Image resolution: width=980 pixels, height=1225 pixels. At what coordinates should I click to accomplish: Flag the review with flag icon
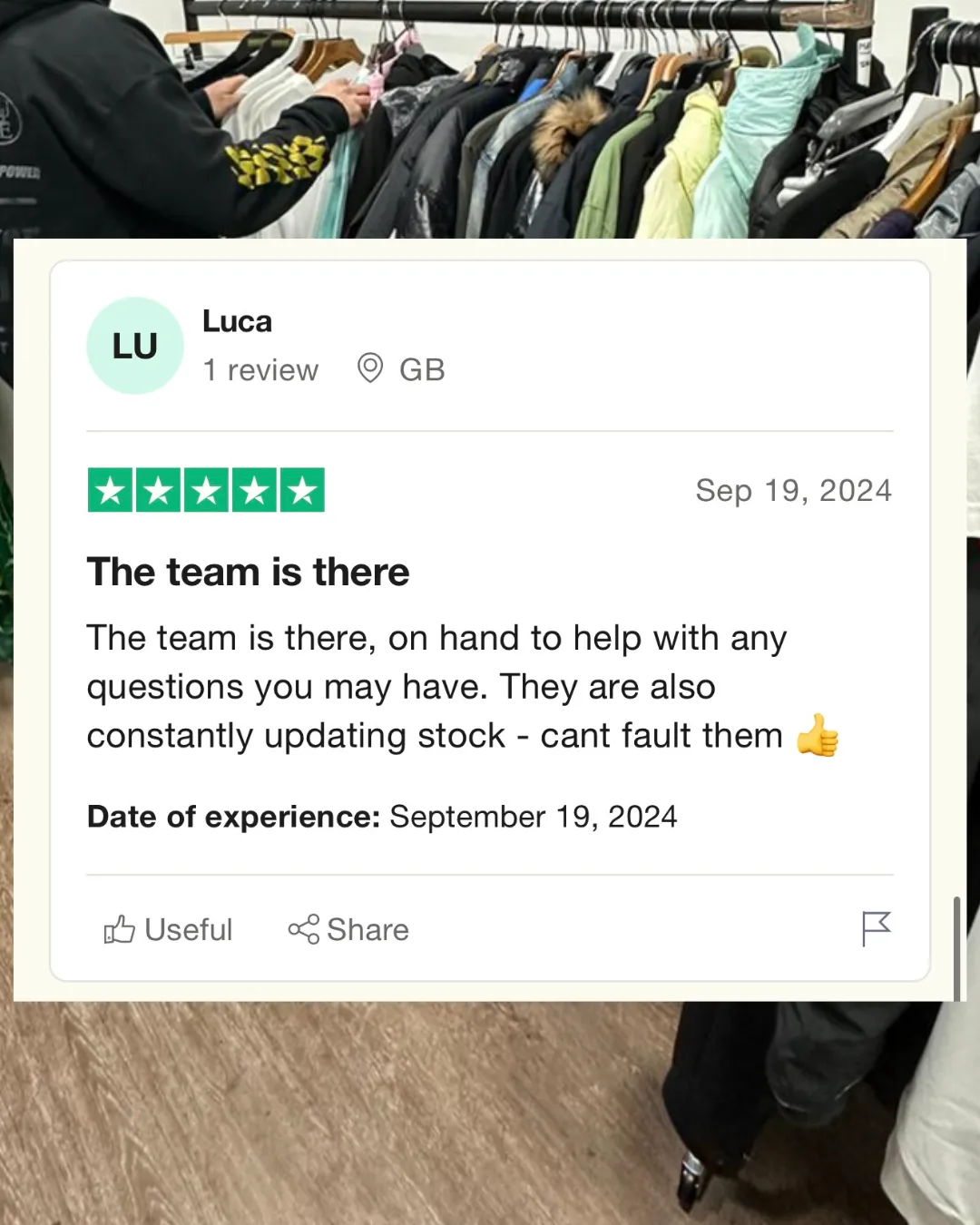[877, 928]
